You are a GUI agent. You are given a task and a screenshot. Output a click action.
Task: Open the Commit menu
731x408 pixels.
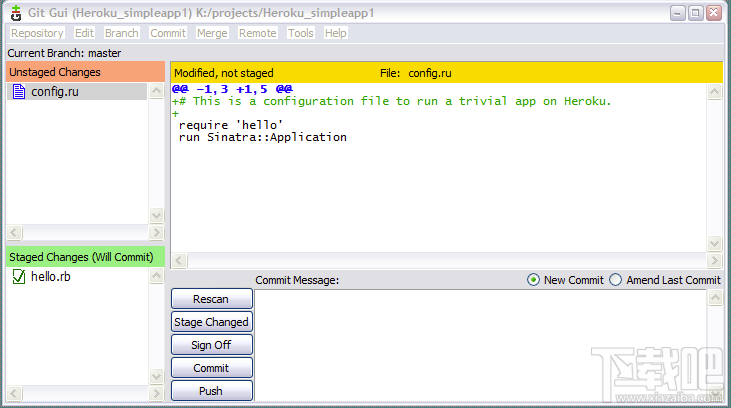tap(168, 33)
